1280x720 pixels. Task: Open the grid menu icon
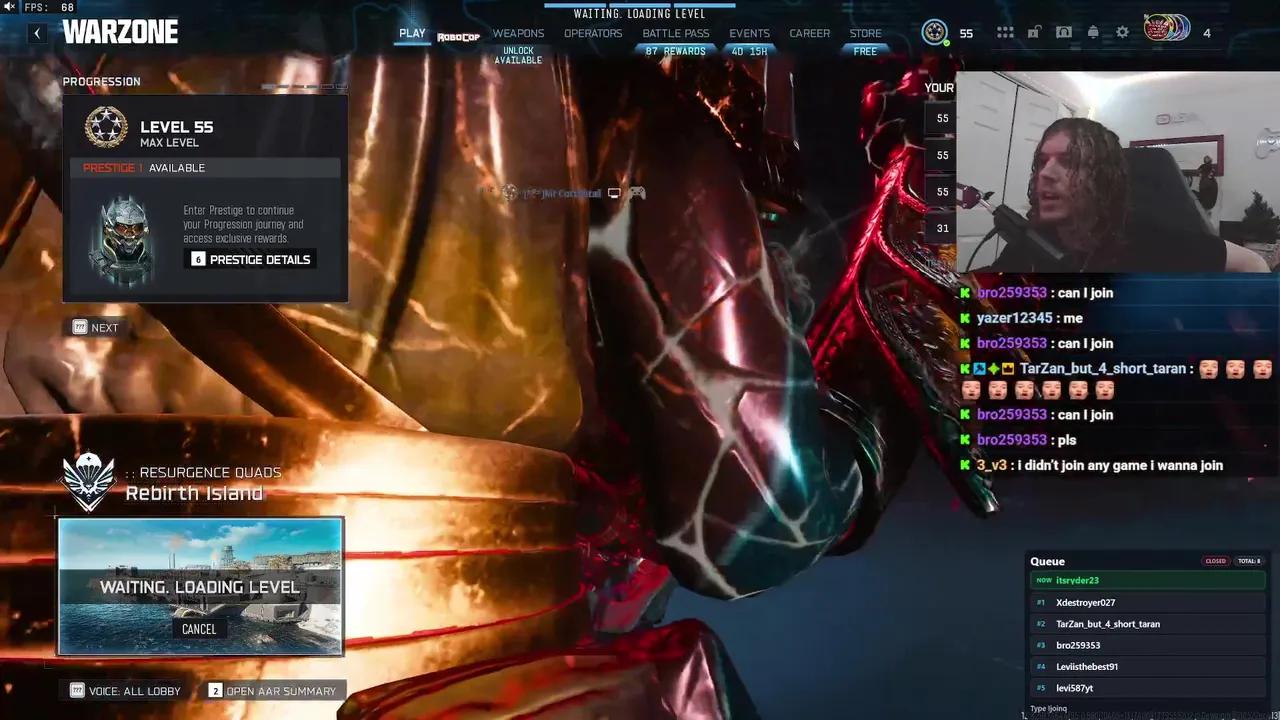[1005, 33]
